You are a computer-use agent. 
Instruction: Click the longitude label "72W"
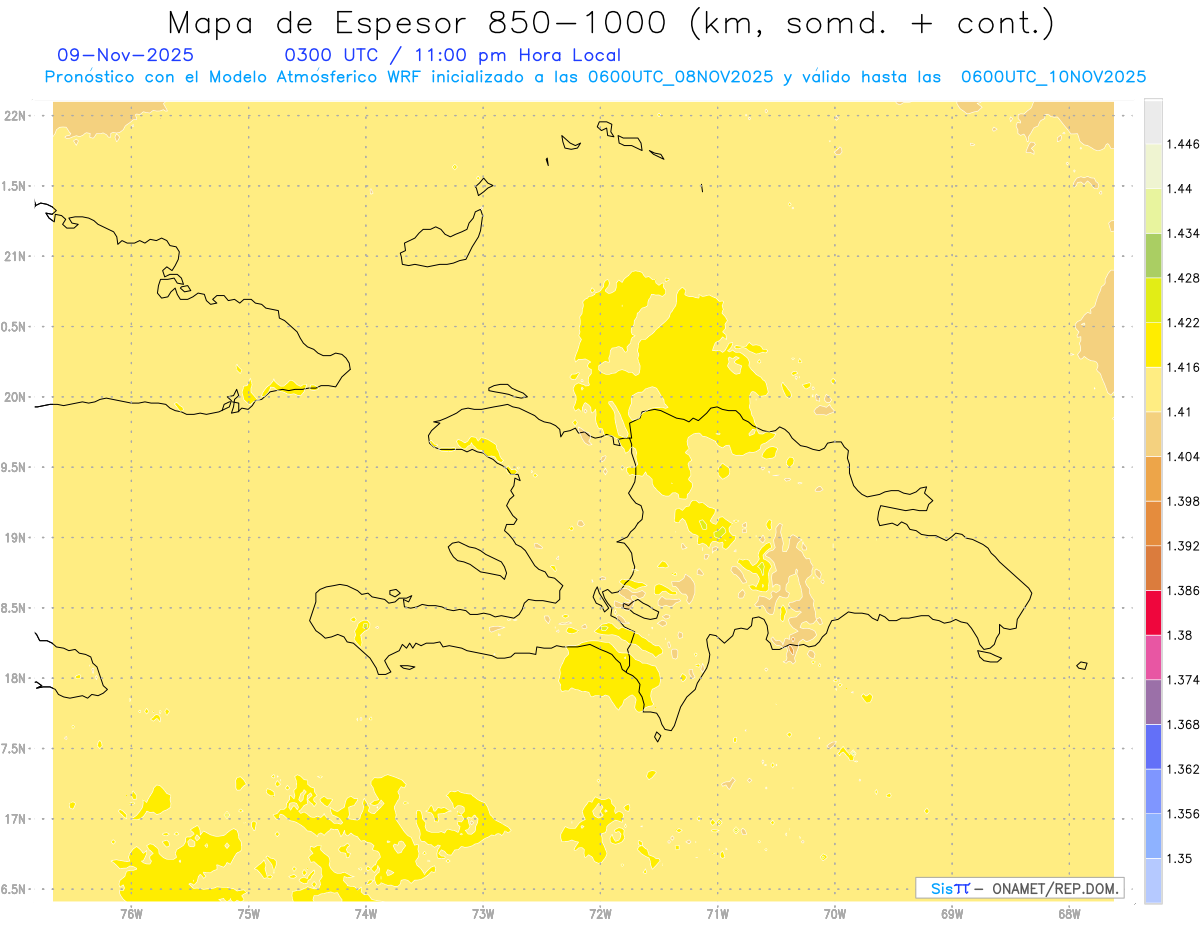pos(600,913)
